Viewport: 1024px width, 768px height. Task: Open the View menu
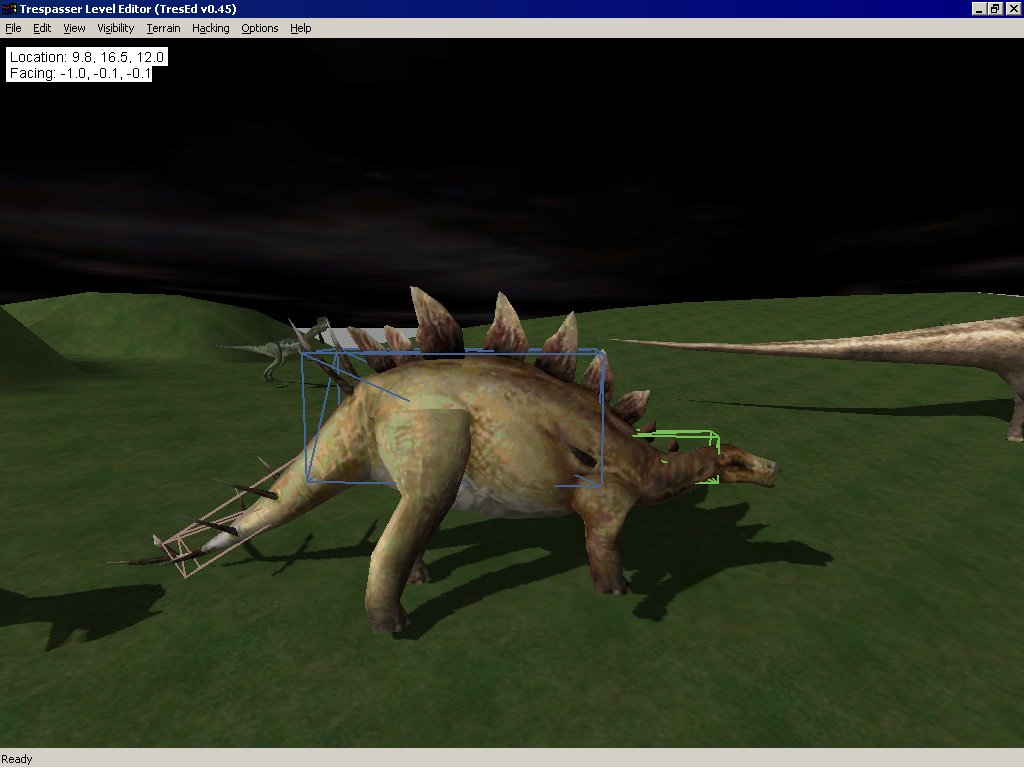(74, 28)
